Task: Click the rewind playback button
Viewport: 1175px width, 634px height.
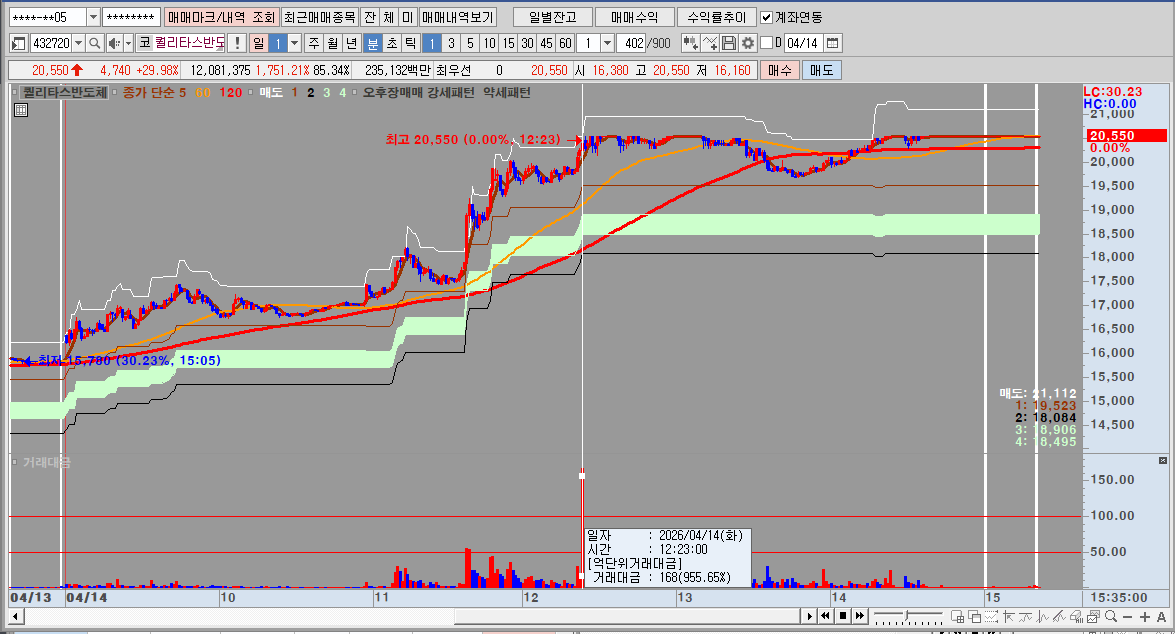Action: 825,616
